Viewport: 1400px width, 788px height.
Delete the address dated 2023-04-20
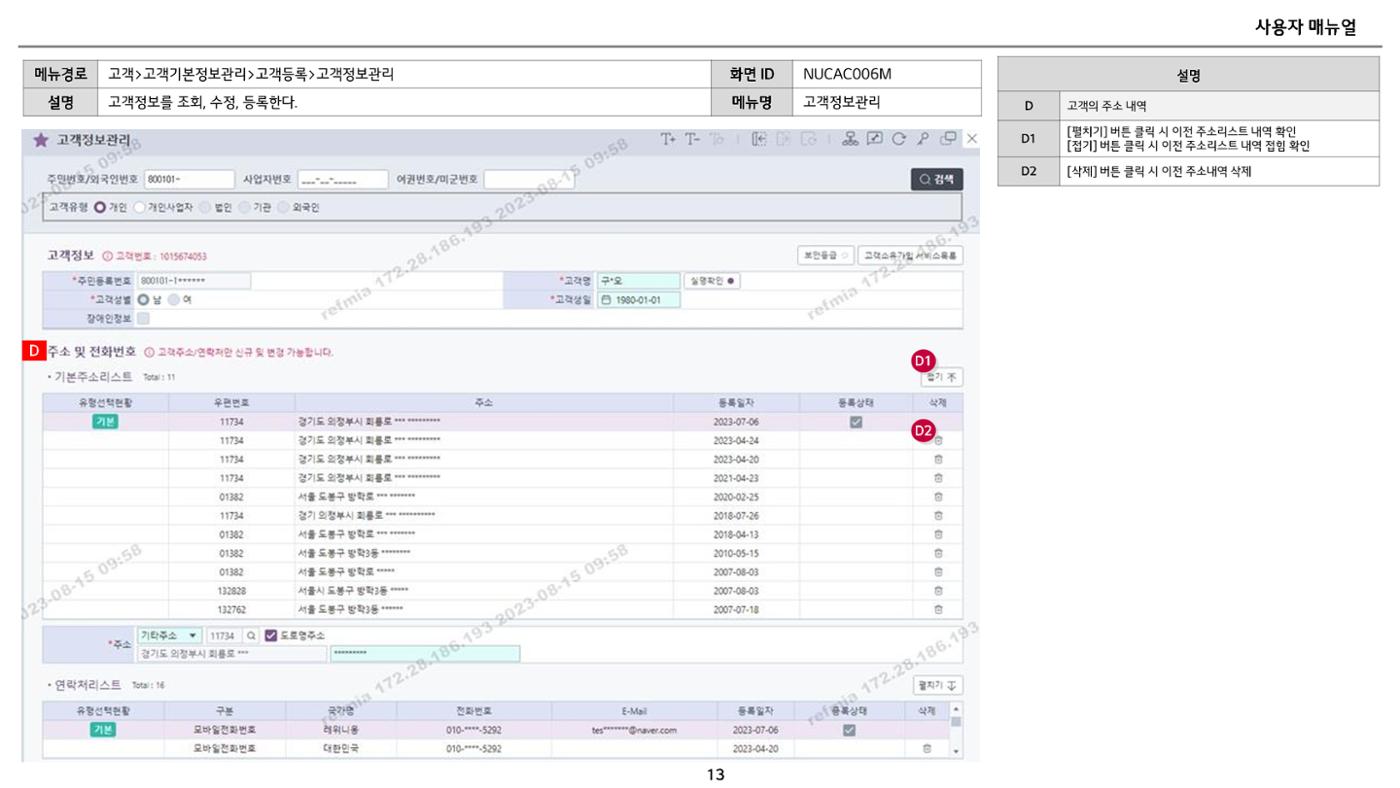(x=938, y=459)
